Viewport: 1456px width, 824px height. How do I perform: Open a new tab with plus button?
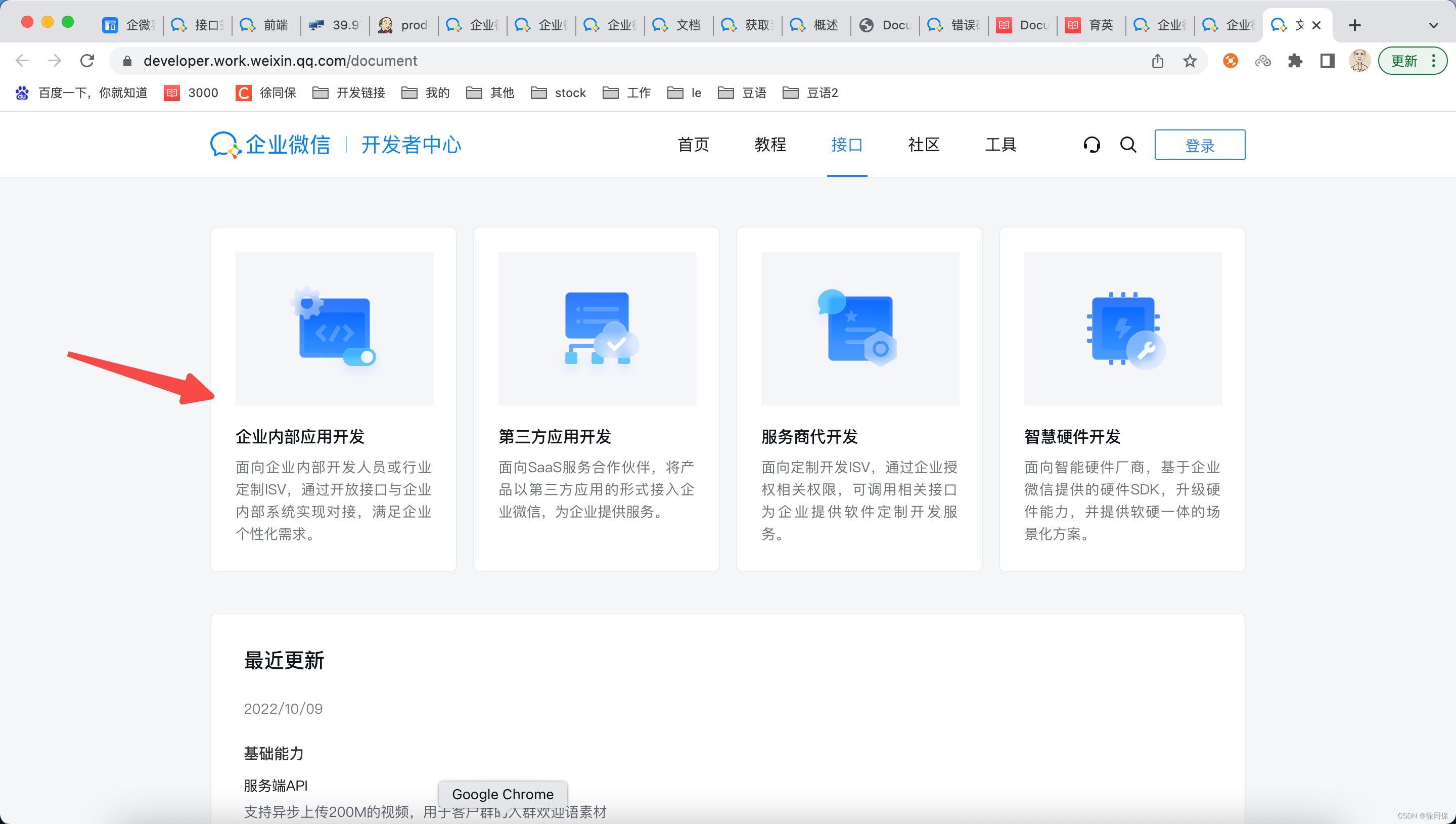click(1355, 25)
